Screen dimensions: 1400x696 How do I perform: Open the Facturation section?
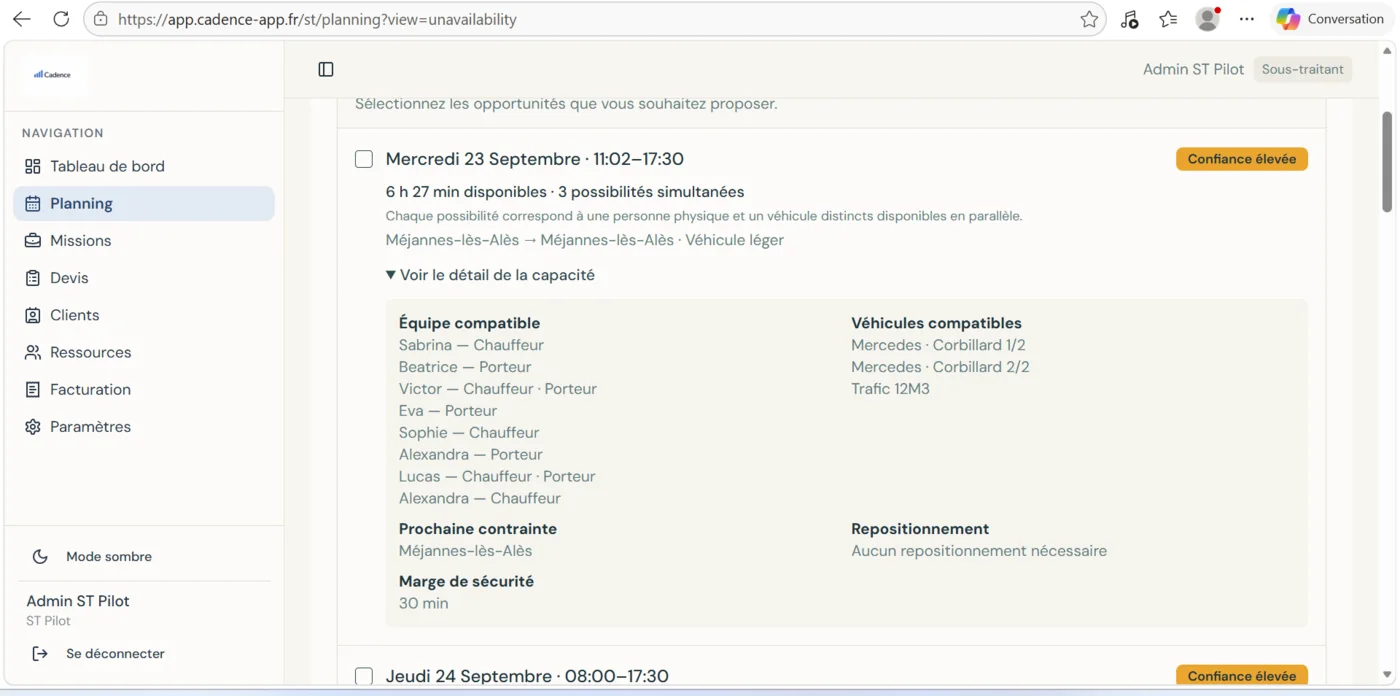144,389
